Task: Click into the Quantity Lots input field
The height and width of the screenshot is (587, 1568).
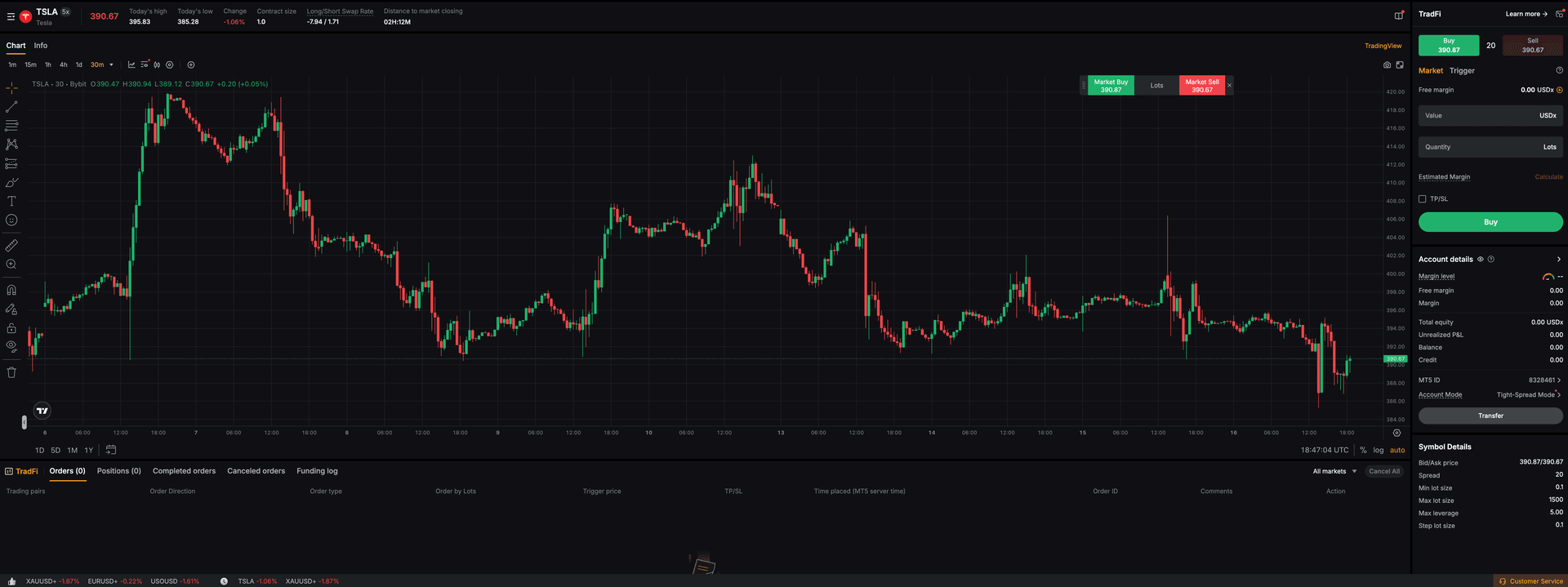Action: coord(1490,147)
